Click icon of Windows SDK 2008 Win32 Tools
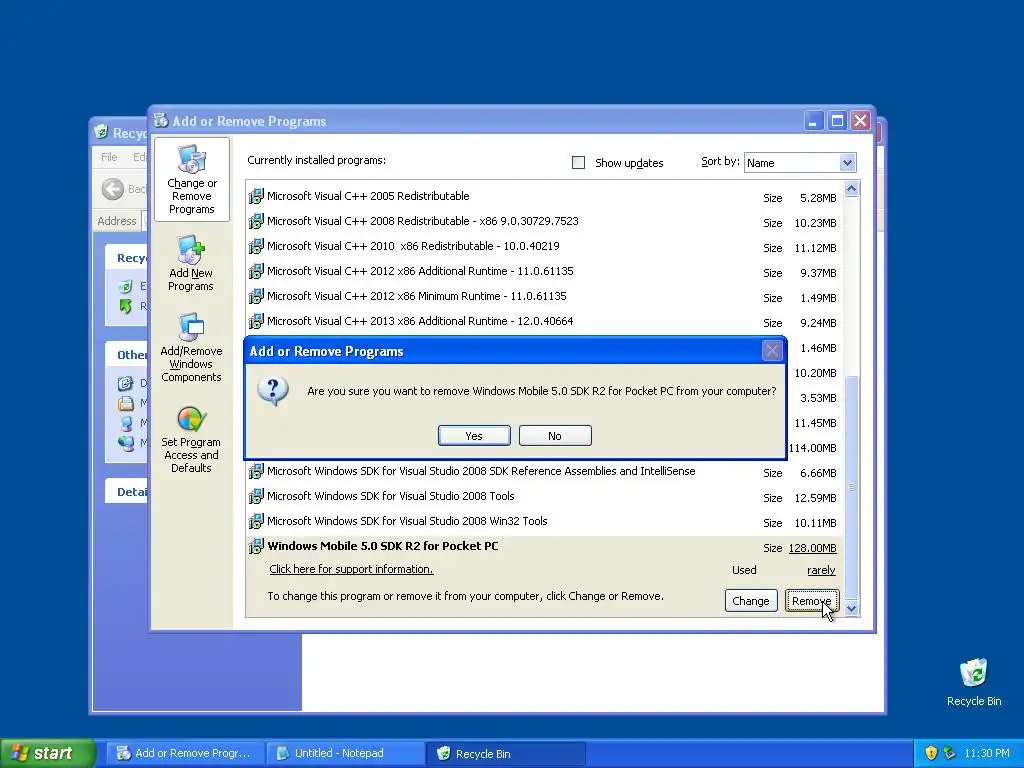1024x768 pixels. (256, 521)
